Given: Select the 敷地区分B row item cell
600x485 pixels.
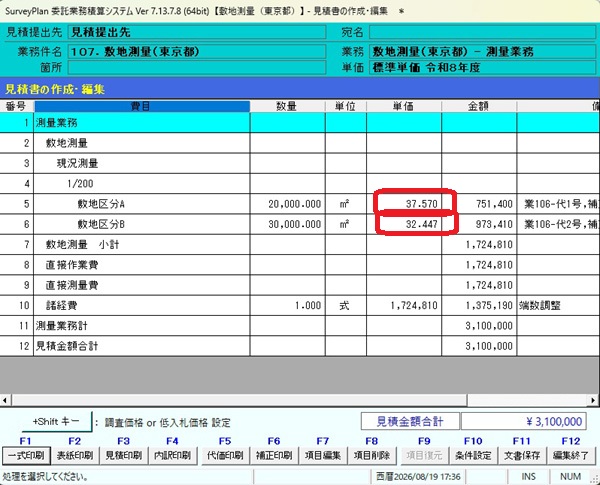Looking at the screenshot, I should (x=142, y=224).
